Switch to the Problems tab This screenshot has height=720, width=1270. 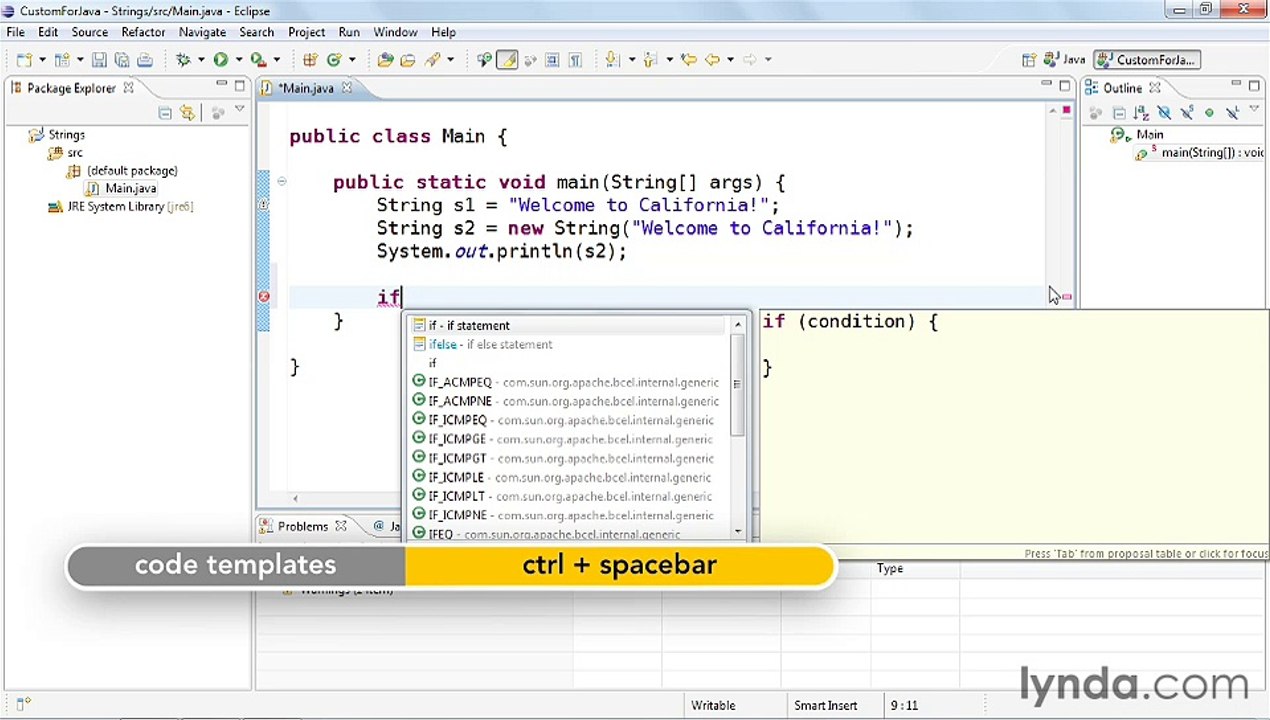[x=302, y=526]
